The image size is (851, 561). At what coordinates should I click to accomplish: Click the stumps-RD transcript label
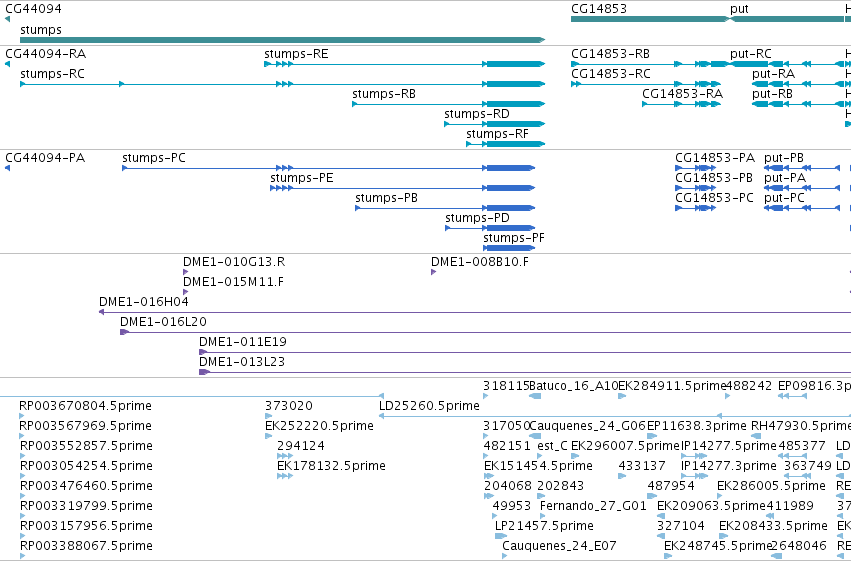[477, 114]
